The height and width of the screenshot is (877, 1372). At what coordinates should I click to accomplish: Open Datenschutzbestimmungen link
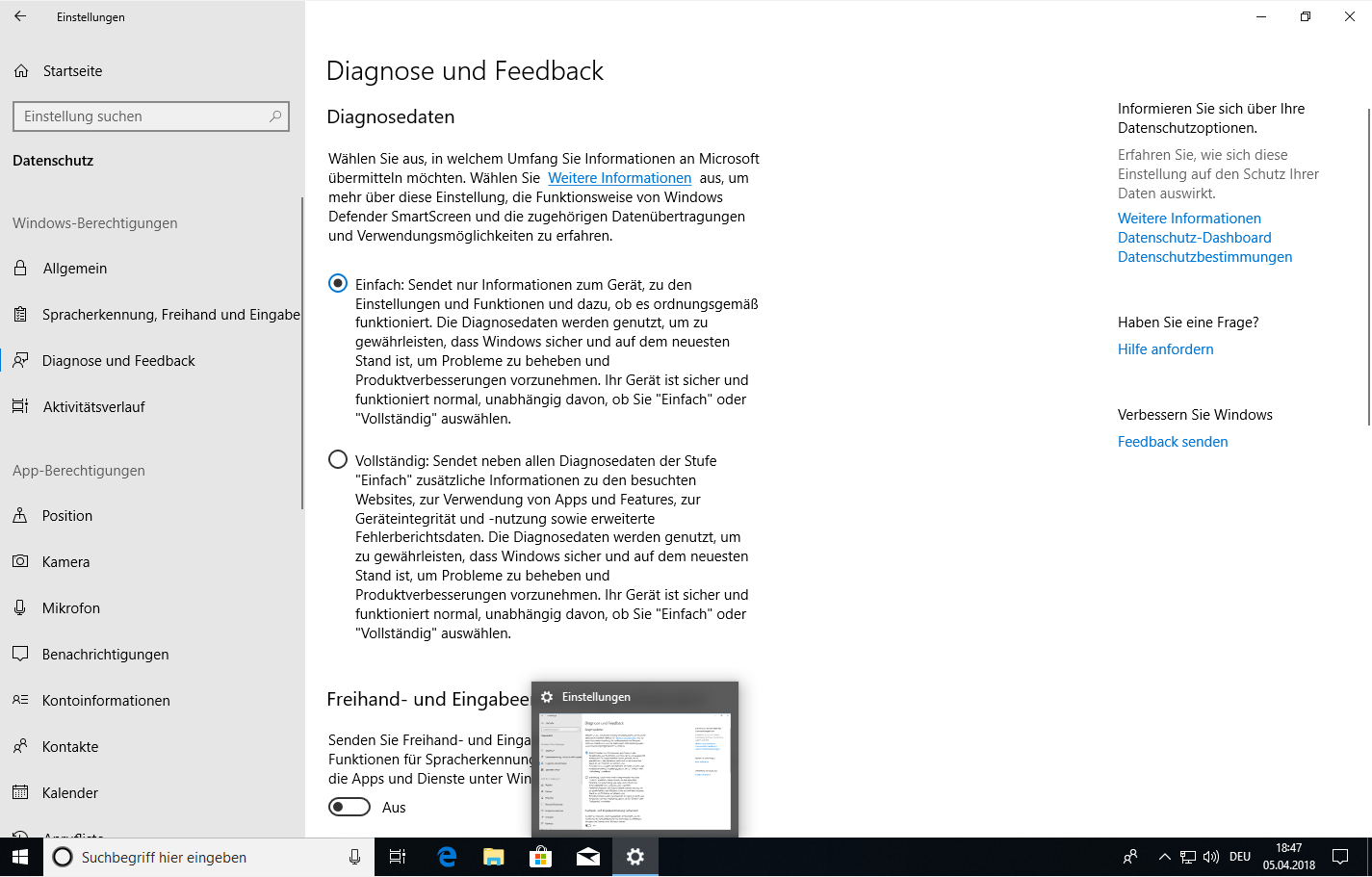(x=1205, y=257)
